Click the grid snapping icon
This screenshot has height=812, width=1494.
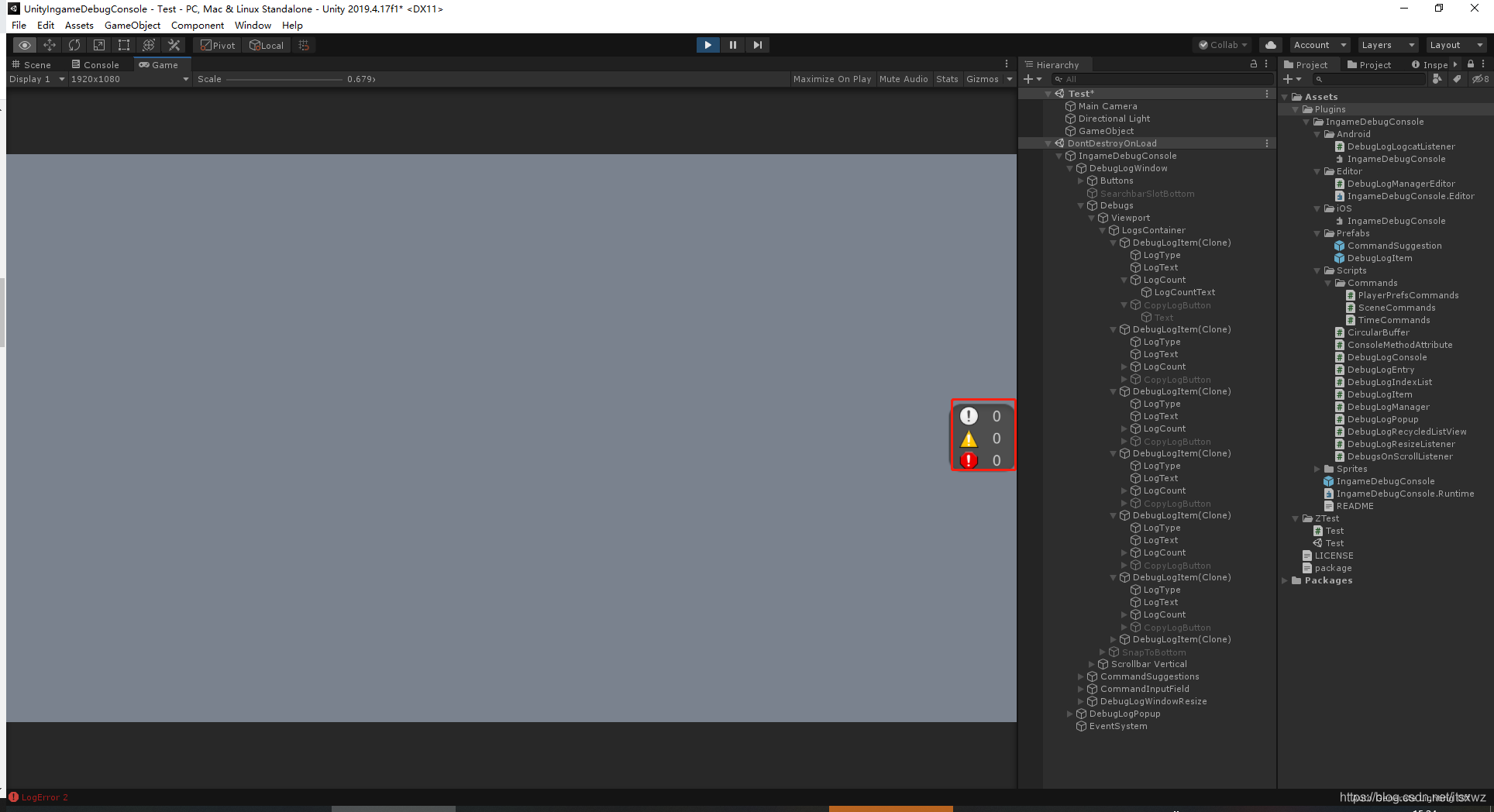click(x=304, y=45)
